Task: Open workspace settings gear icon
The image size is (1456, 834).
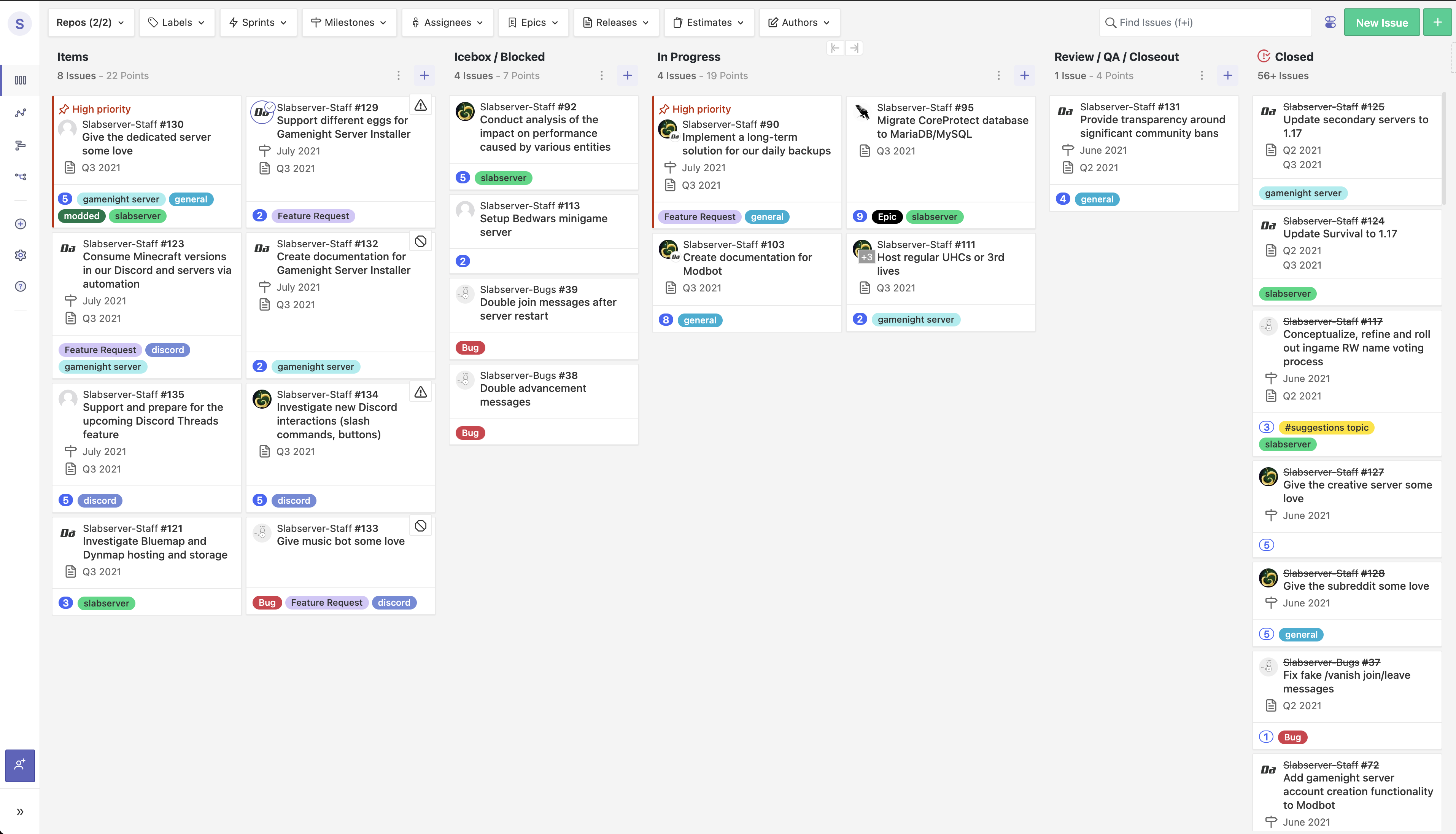Action: pos(20,255)
